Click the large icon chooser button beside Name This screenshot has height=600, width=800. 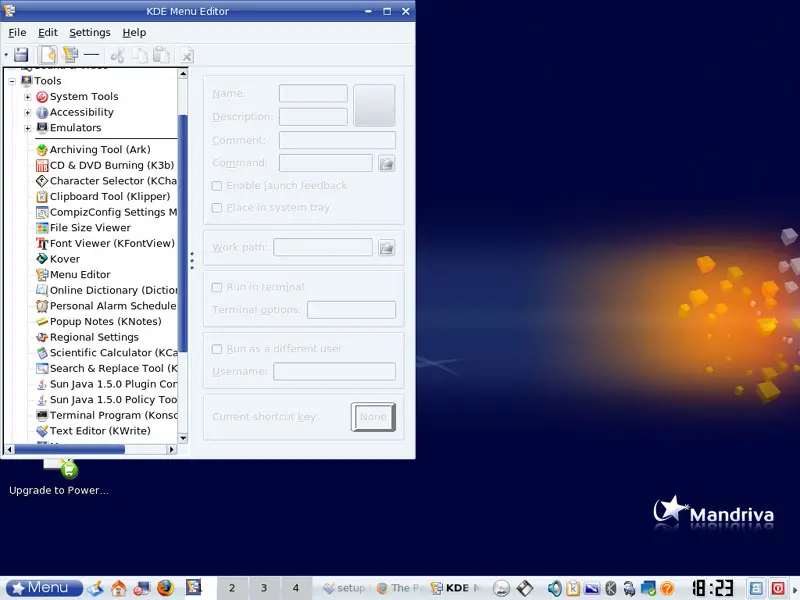point(374,105)
